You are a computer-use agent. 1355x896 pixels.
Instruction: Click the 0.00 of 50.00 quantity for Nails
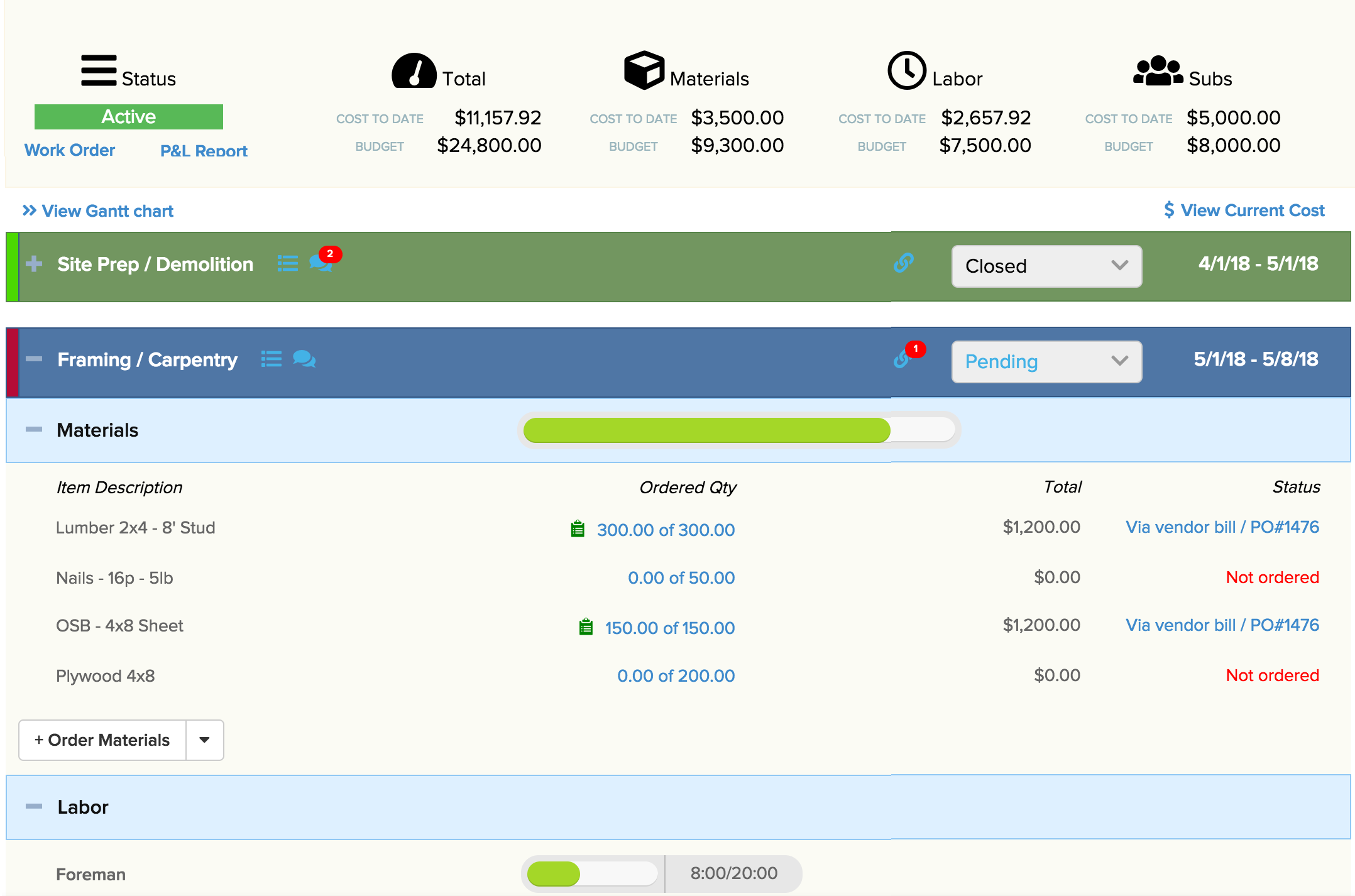[681, 577]
